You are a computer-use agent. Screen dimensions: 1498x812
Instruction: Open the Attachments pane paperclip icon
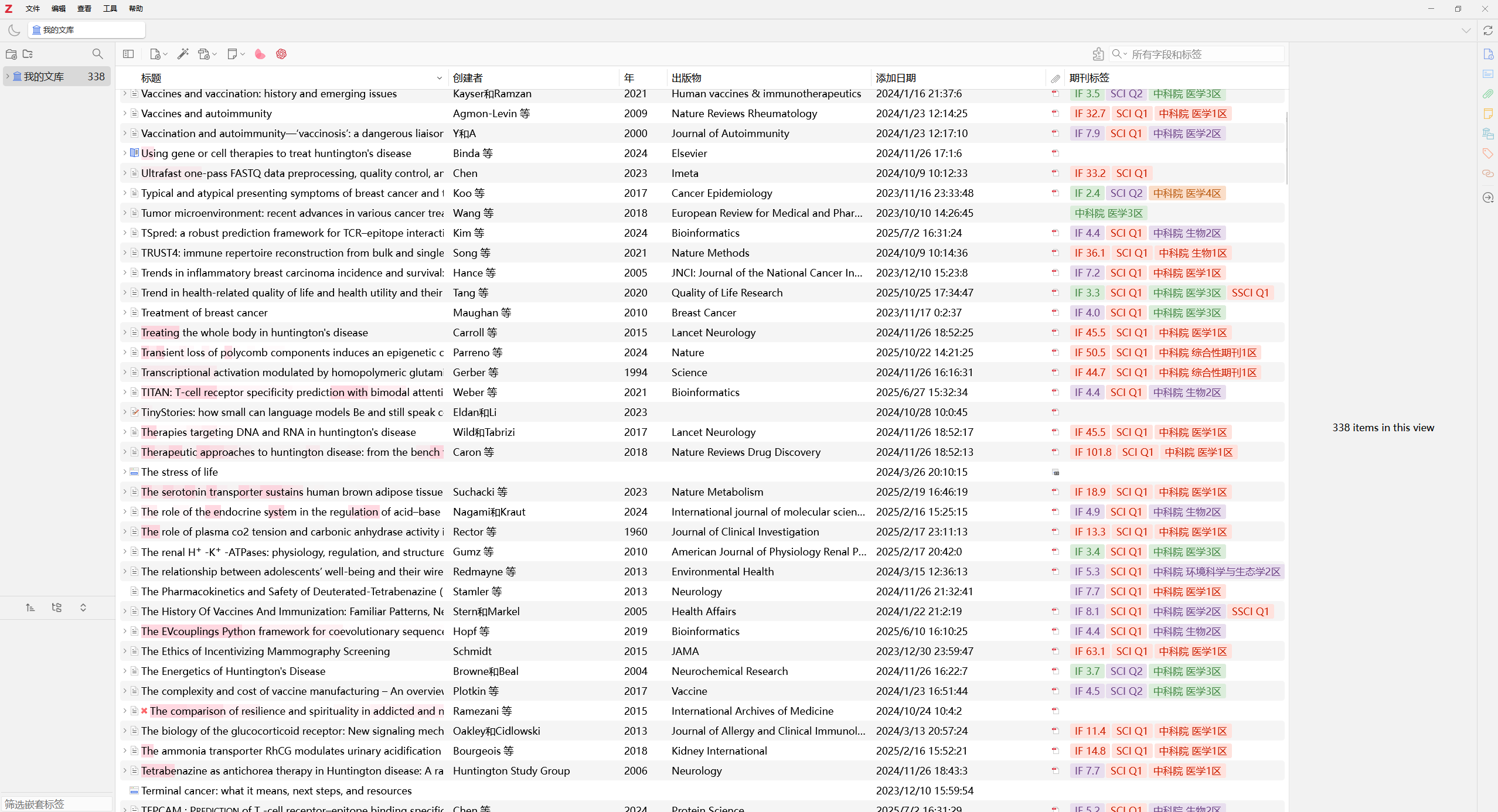click(x=1487, y=94)
